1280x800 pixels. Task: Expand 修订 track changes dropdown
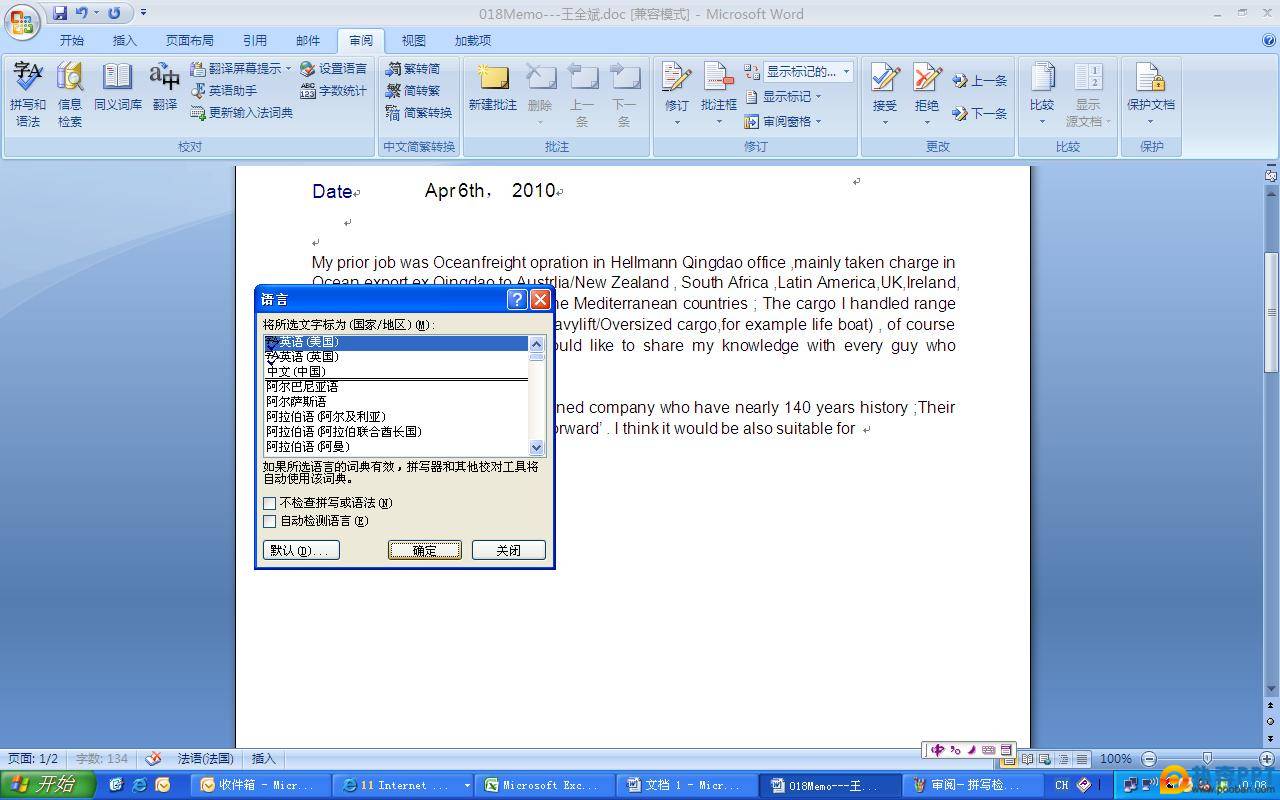point(677,122)
